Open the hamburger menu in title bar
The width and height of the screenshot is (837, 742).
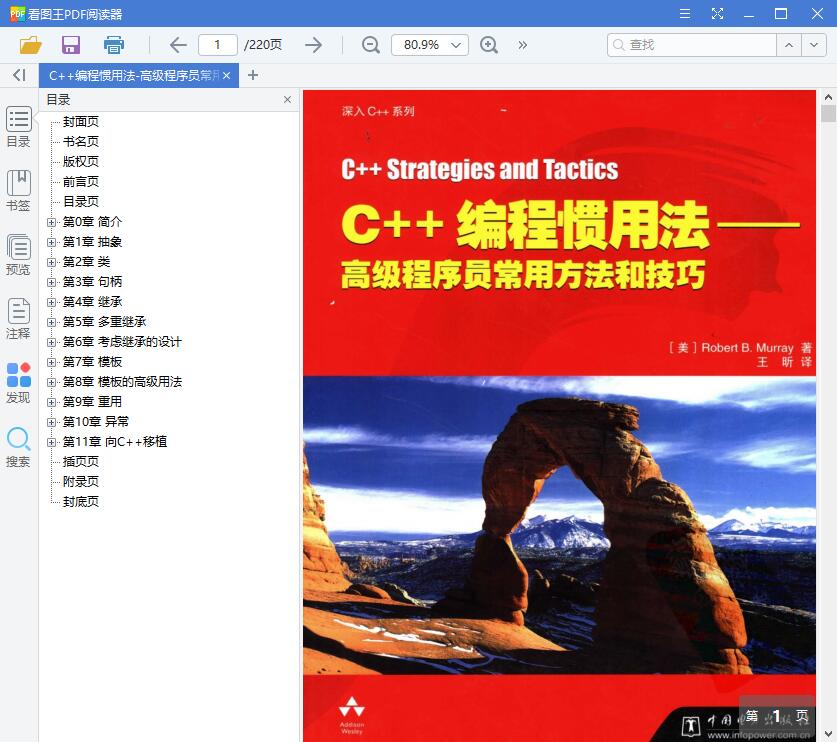click(685, 14)
